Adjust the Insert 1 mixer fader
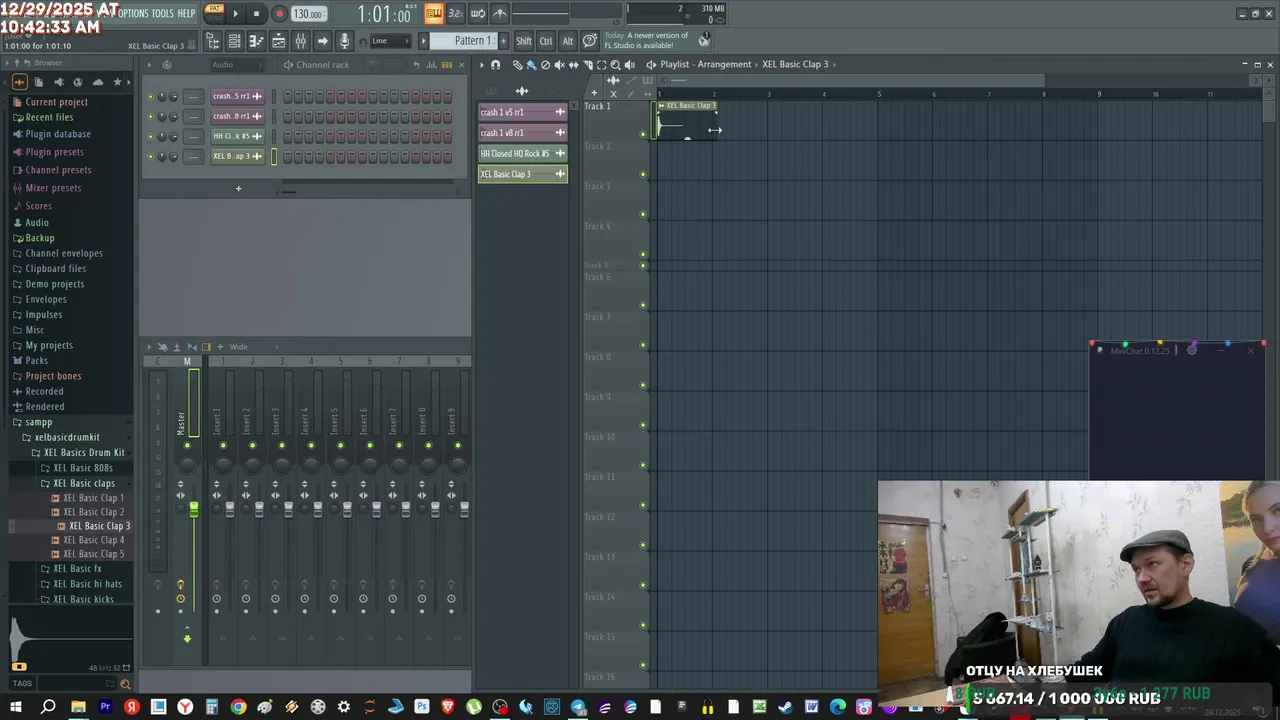The width and height of the screenshot is (1280, 720). 230,510
